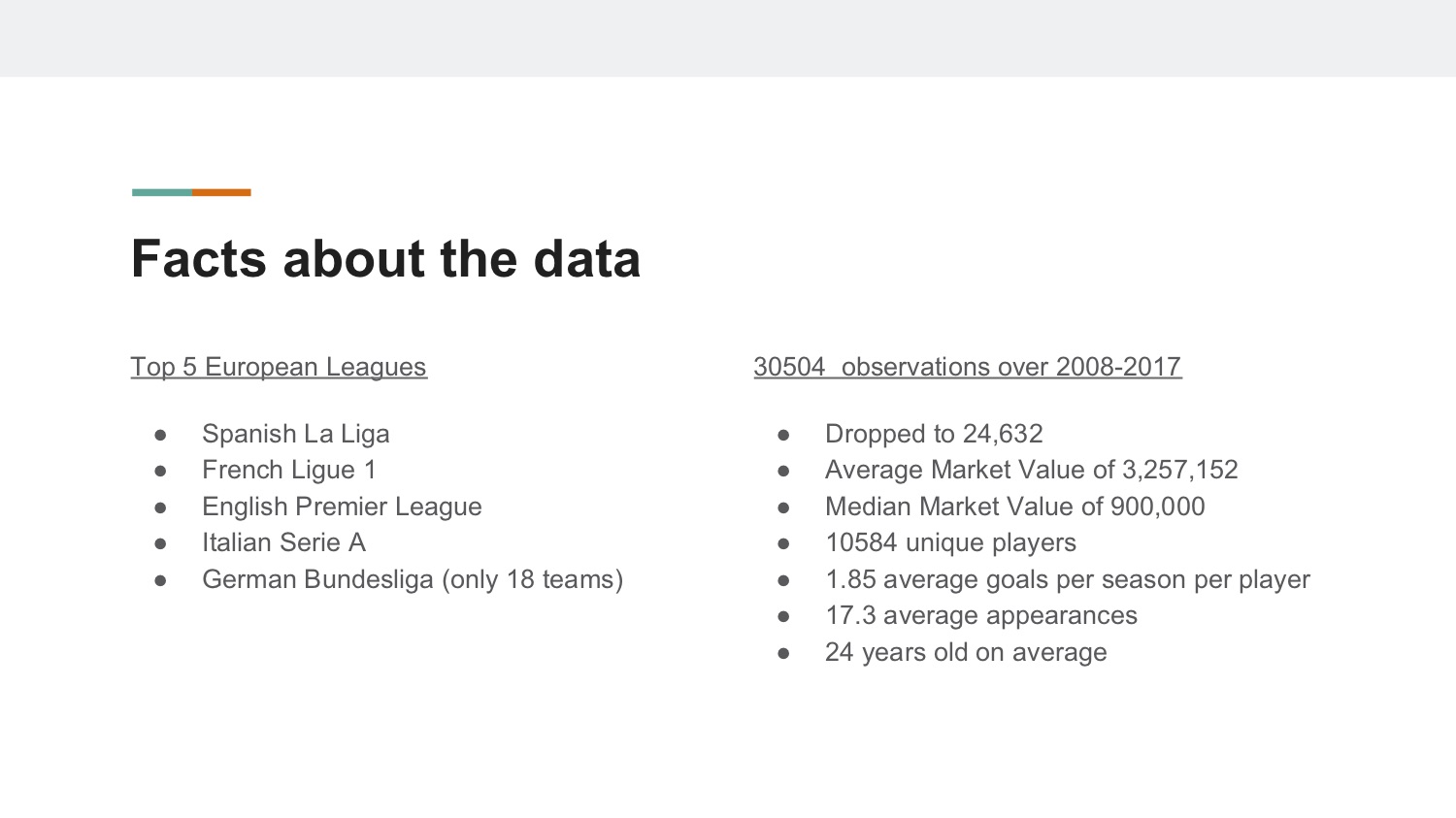The width and height of the screenshot is (1456, 818).
Task: Click the 'Spanish La Liga' bullet text
Action: [x=296, y=434]
